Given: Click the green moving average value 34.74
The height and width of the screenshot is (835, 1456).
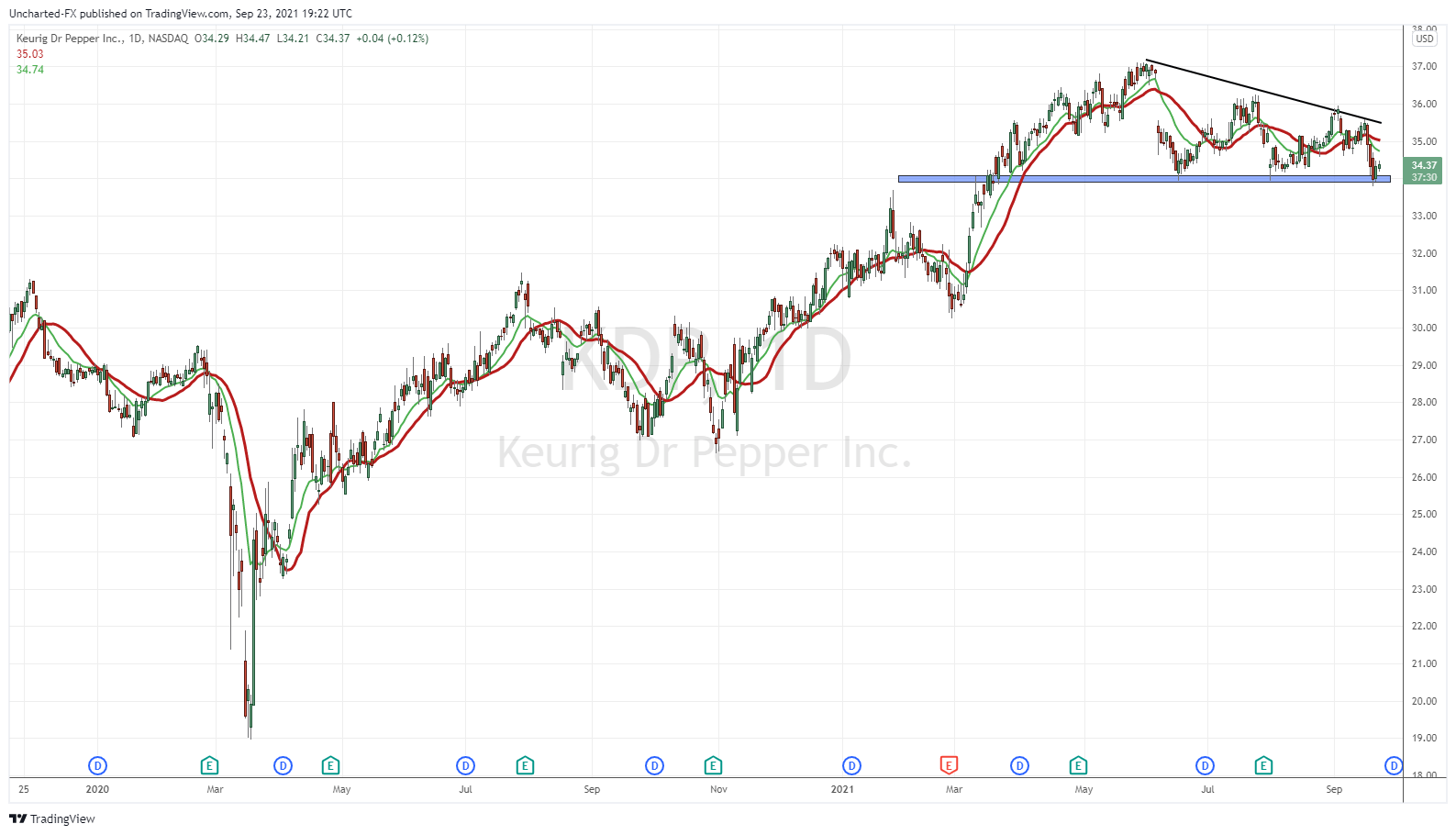Looking at the screenshot, I should tap(29, 70).
